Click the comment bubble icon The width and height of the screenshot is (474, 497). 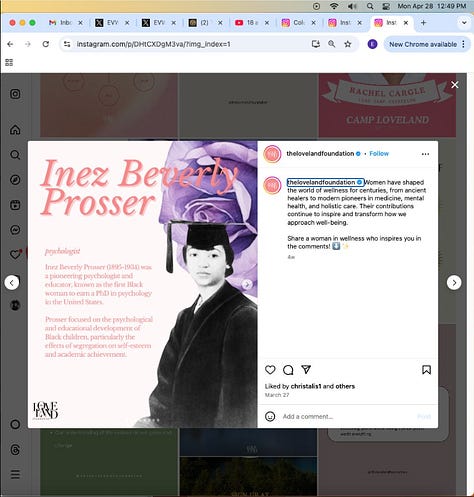pyautogui.click(x=288, y=370)
